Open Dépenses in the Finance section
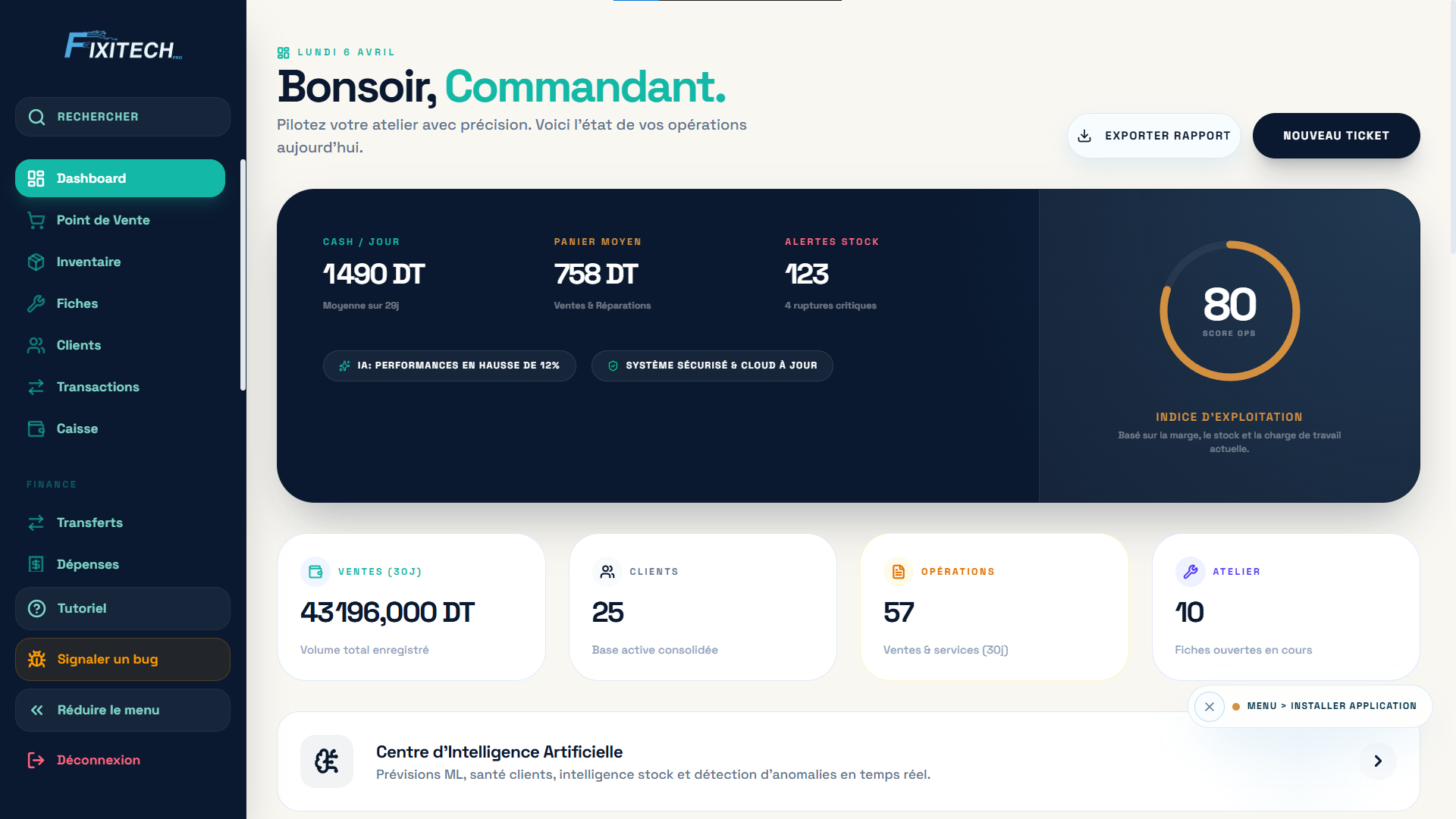 (x=87, y=564)
